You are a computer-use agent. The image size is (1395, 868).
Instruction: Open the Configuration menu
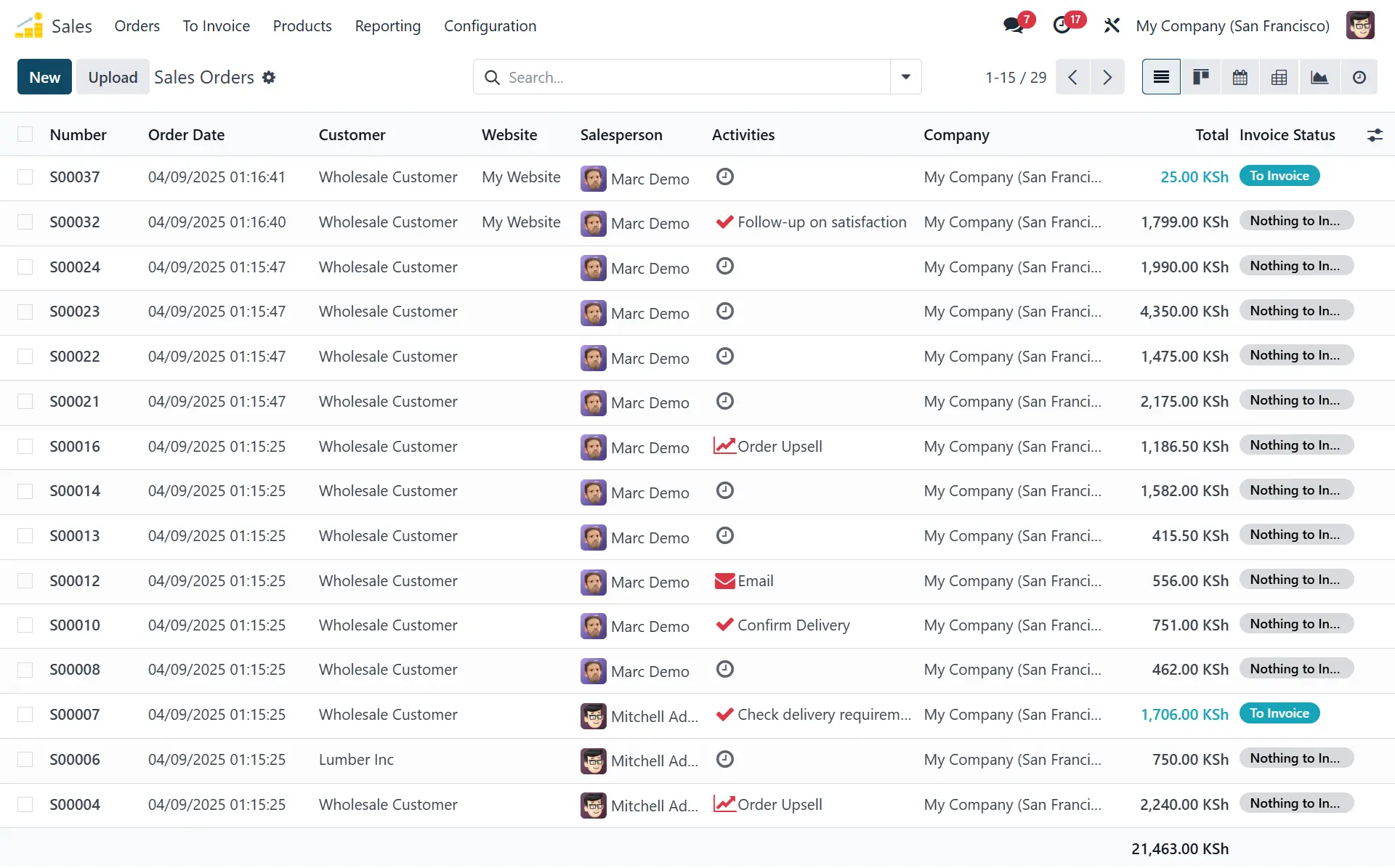coord(490,26)
